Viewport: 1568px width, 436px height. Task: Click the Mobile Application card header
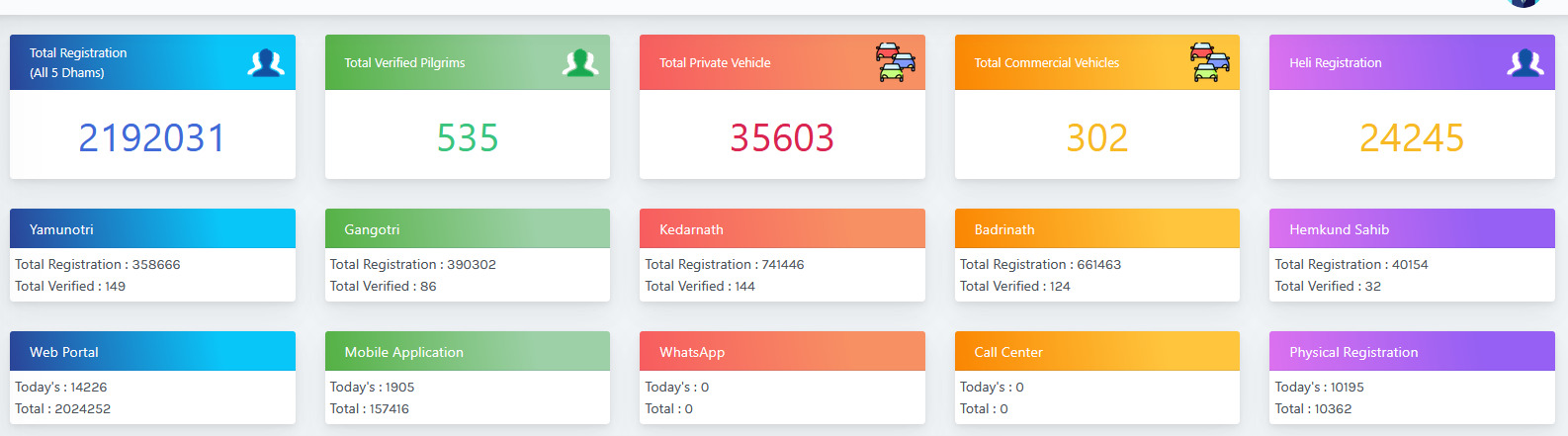pos(468,352)
